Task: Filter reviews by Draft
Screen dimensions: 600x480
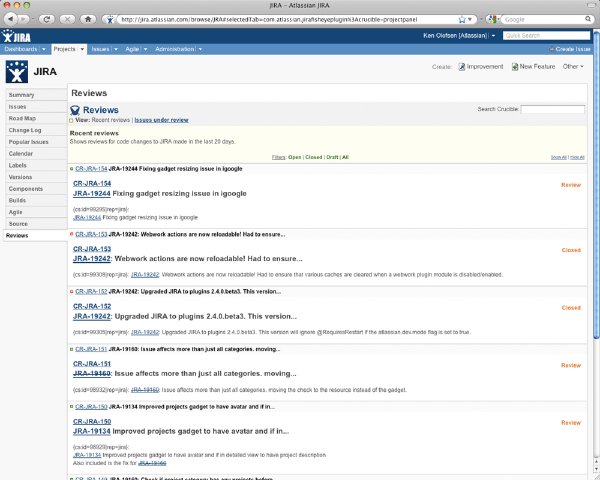Action: tap(332, 157)
